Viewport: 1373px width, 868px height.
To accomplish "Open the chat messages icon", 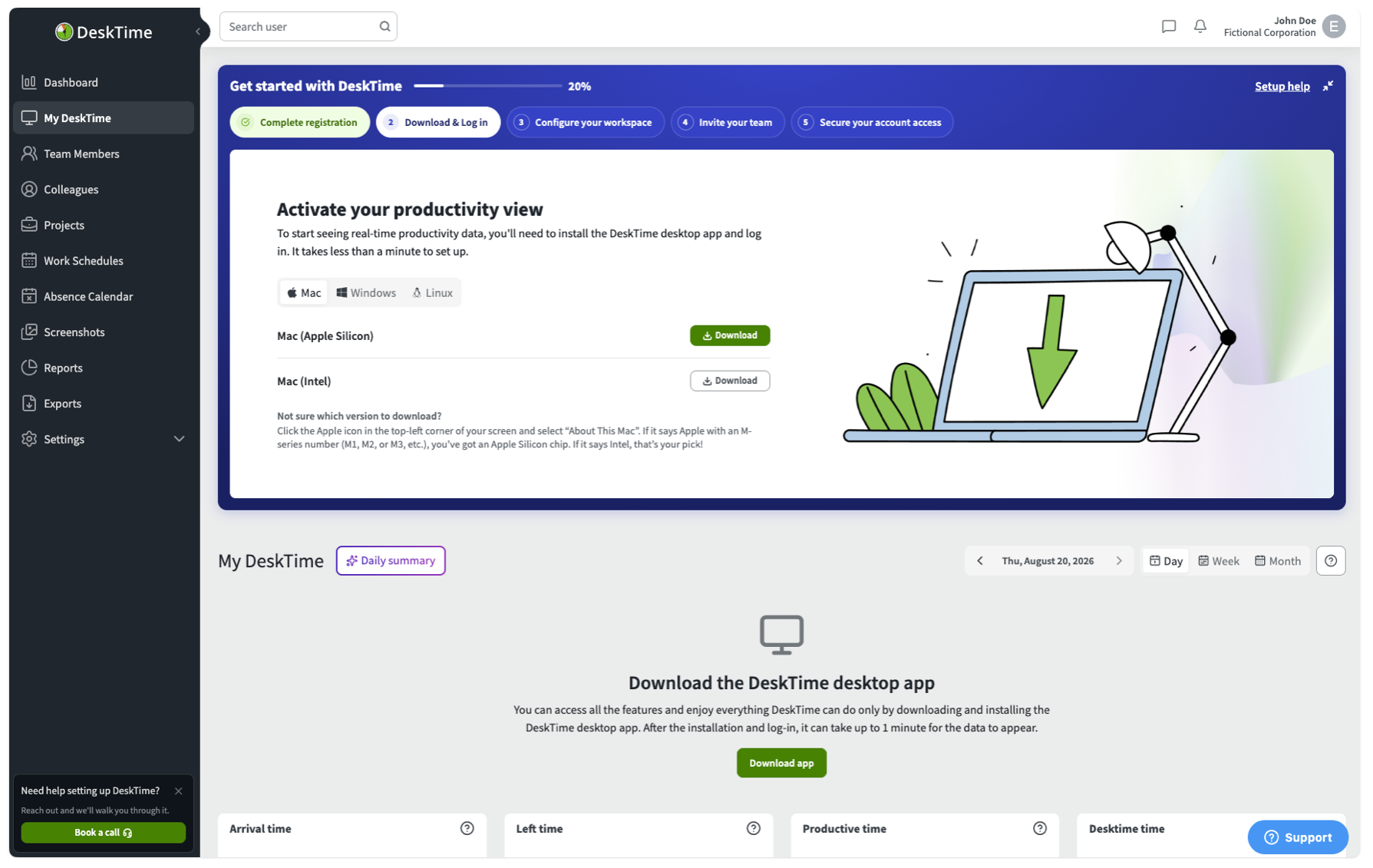I will coord(1168,26).
